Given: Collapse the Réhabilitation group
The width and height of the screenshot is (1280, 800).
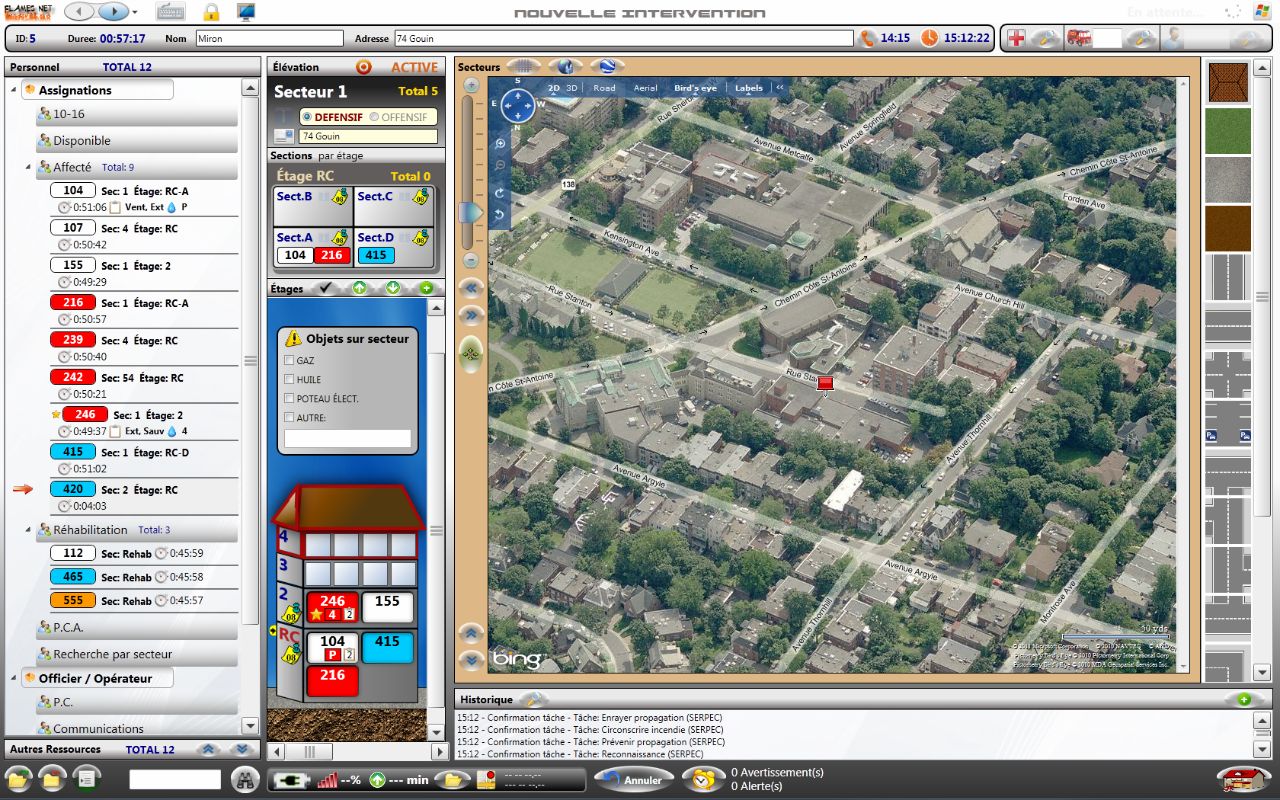Looking at the screenshot, I should pos(28,530).
